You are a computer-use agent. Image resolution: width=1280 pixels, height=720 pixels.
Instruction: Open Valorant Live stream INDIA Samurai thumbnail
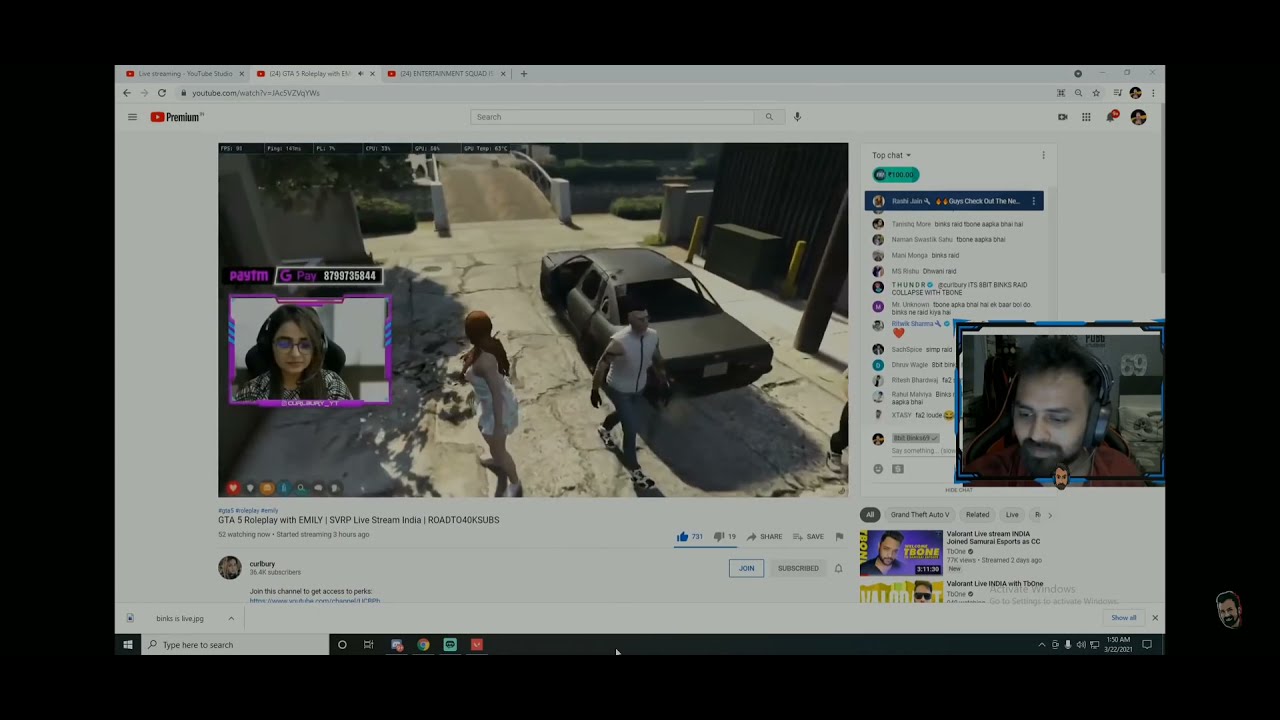(x=901, y=552)
